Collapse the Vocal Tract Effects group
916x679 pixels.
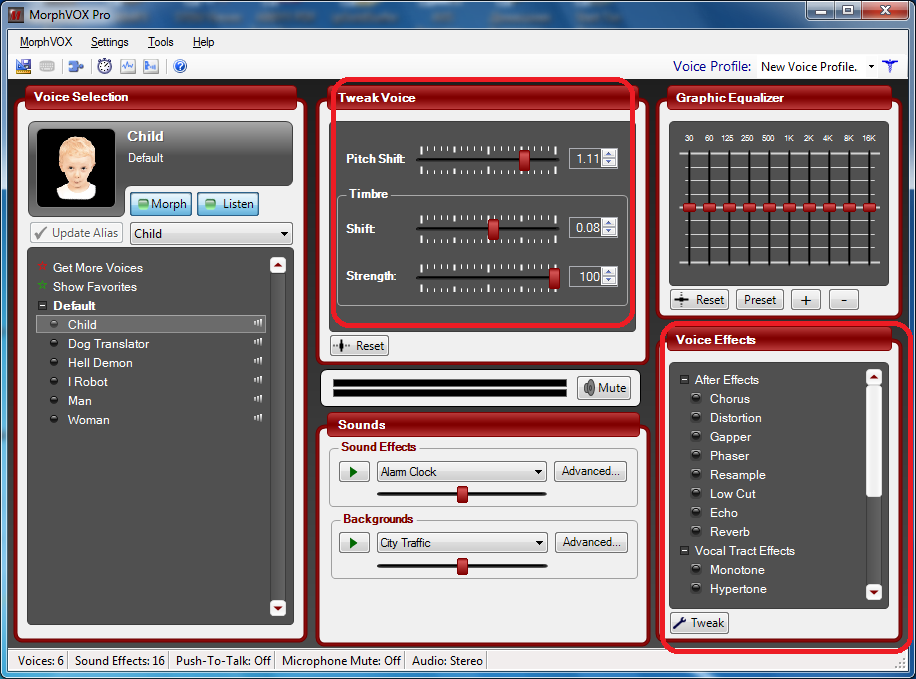684,550
